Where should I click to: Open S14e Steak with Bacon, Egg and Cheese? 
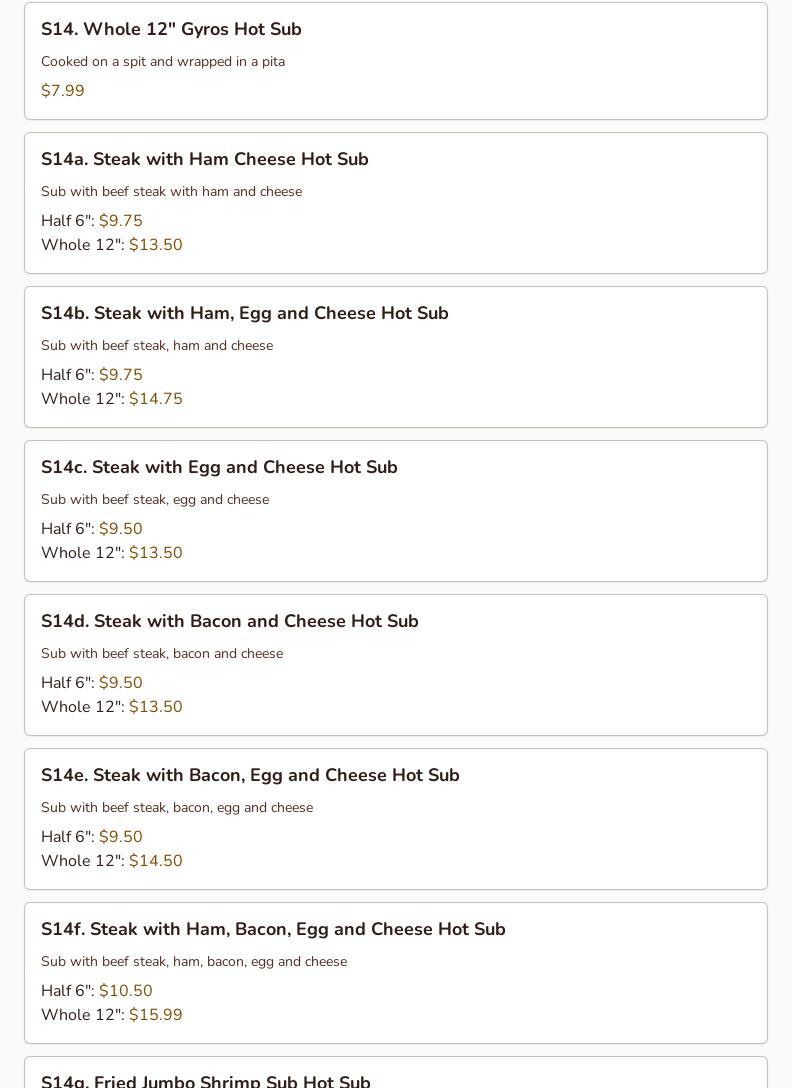(x=250, y=776)
